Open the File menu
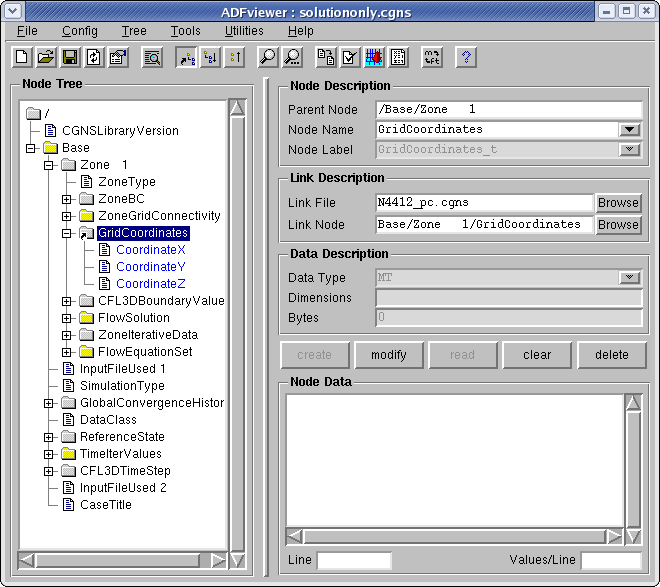This screenshot has width=660, height=587. (27, 31)
